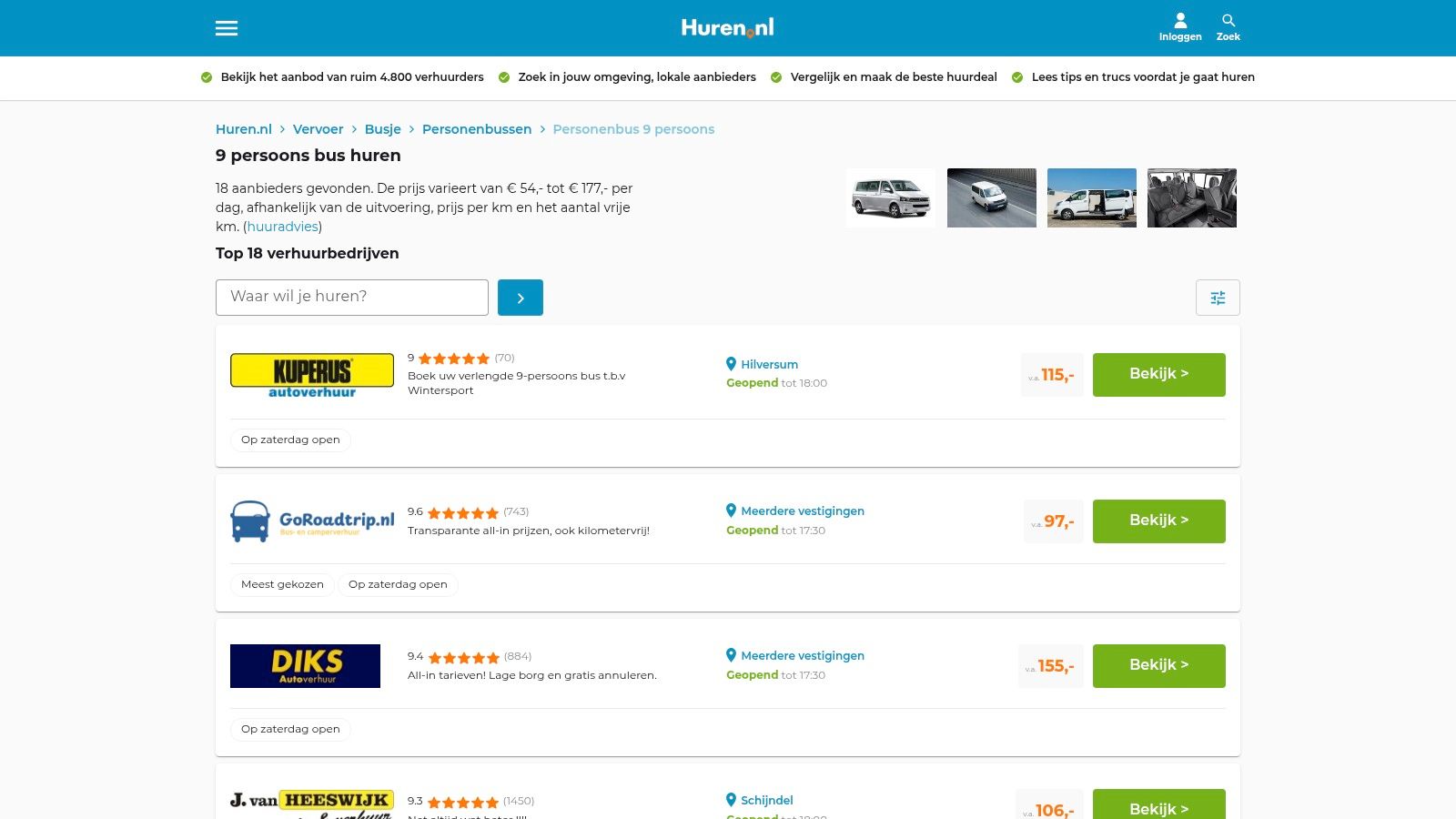This screenshot has width=1456, height=819.
Task: Open GoRoadtrip's Meerdere vestigingen link
Action: 803,511
